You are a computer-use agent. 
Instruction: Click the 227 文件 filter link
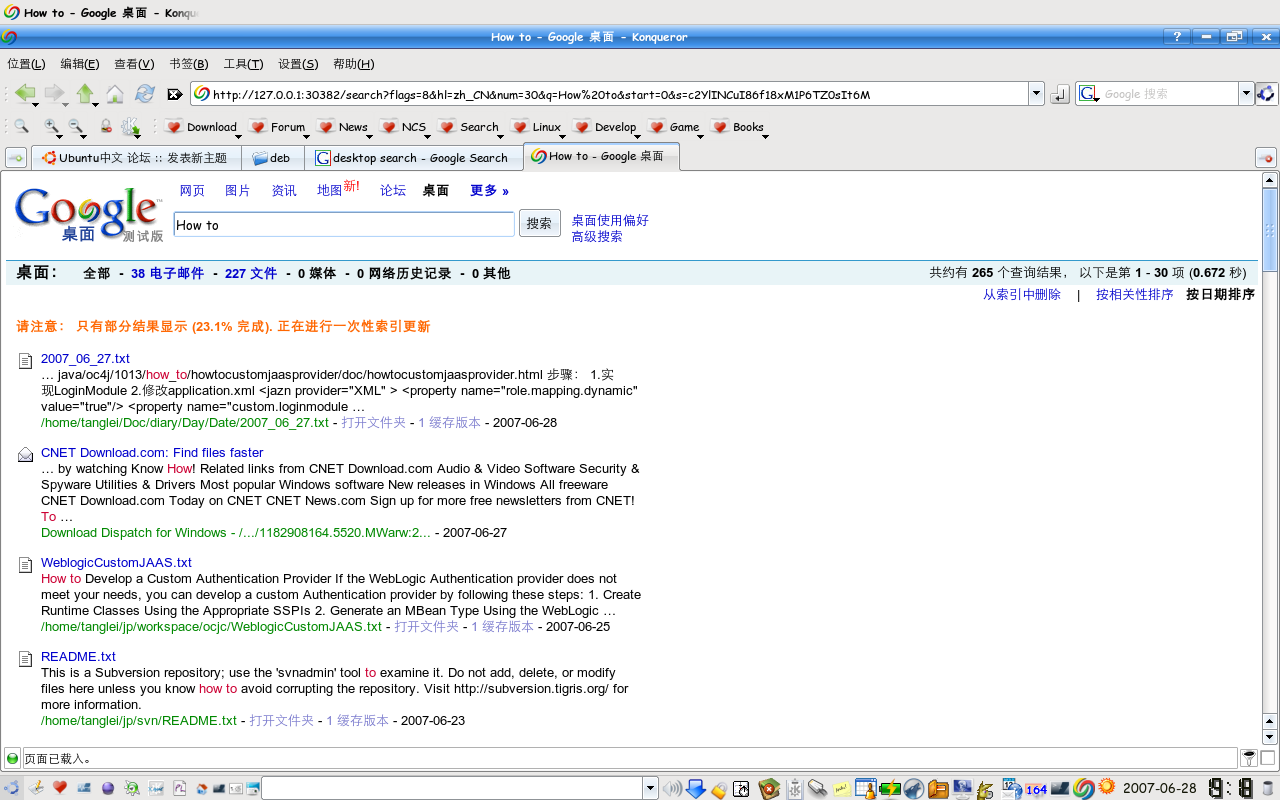[251, 273]
